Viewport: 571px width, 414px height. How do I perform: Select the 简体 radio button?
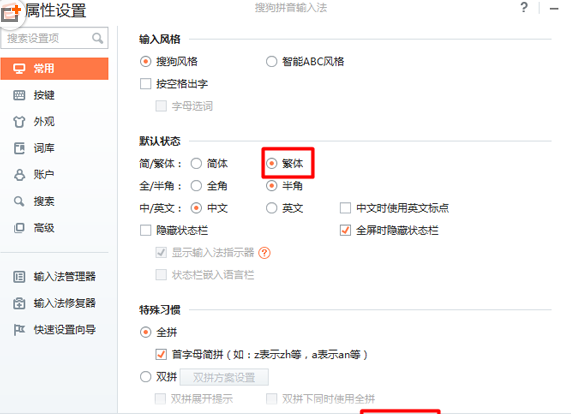pyautogui.click(x=196, y=163)
